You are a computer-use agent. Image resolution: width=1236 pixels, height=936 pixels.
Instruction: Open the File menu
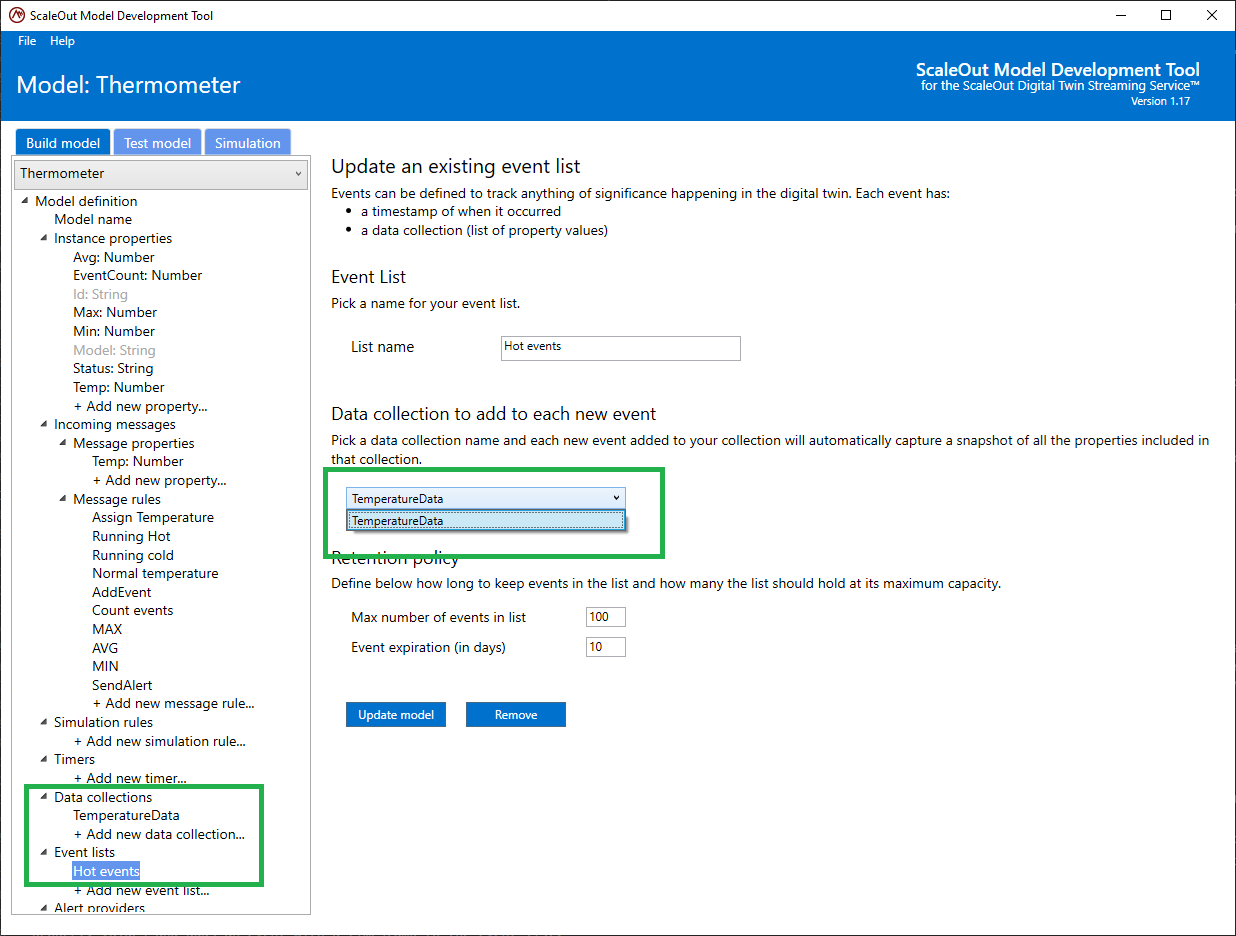[27, 41]
